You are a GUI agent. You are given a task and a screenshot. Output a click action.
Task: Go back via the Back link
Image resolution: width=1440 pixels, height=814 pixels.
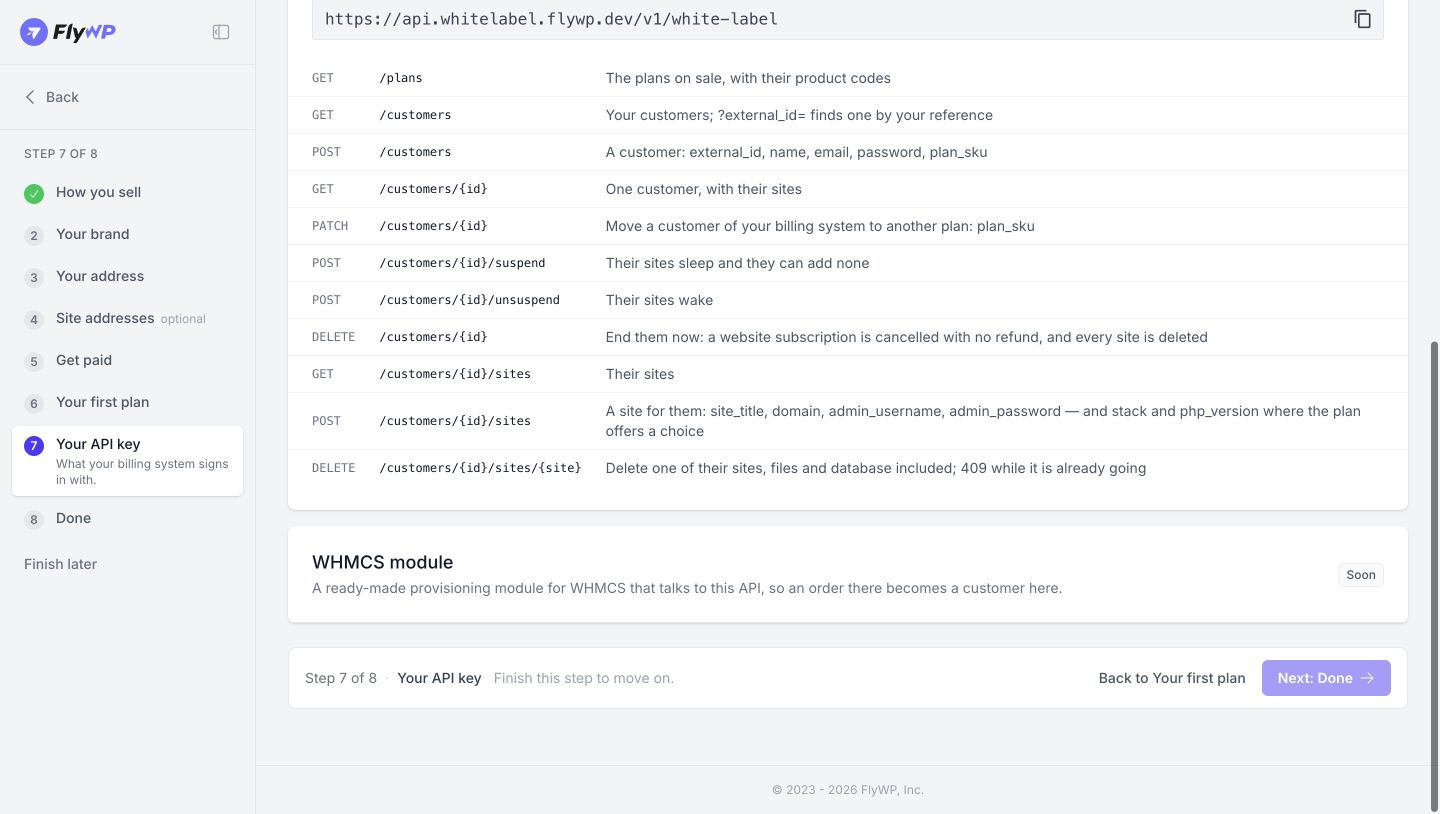pos(51,97)
